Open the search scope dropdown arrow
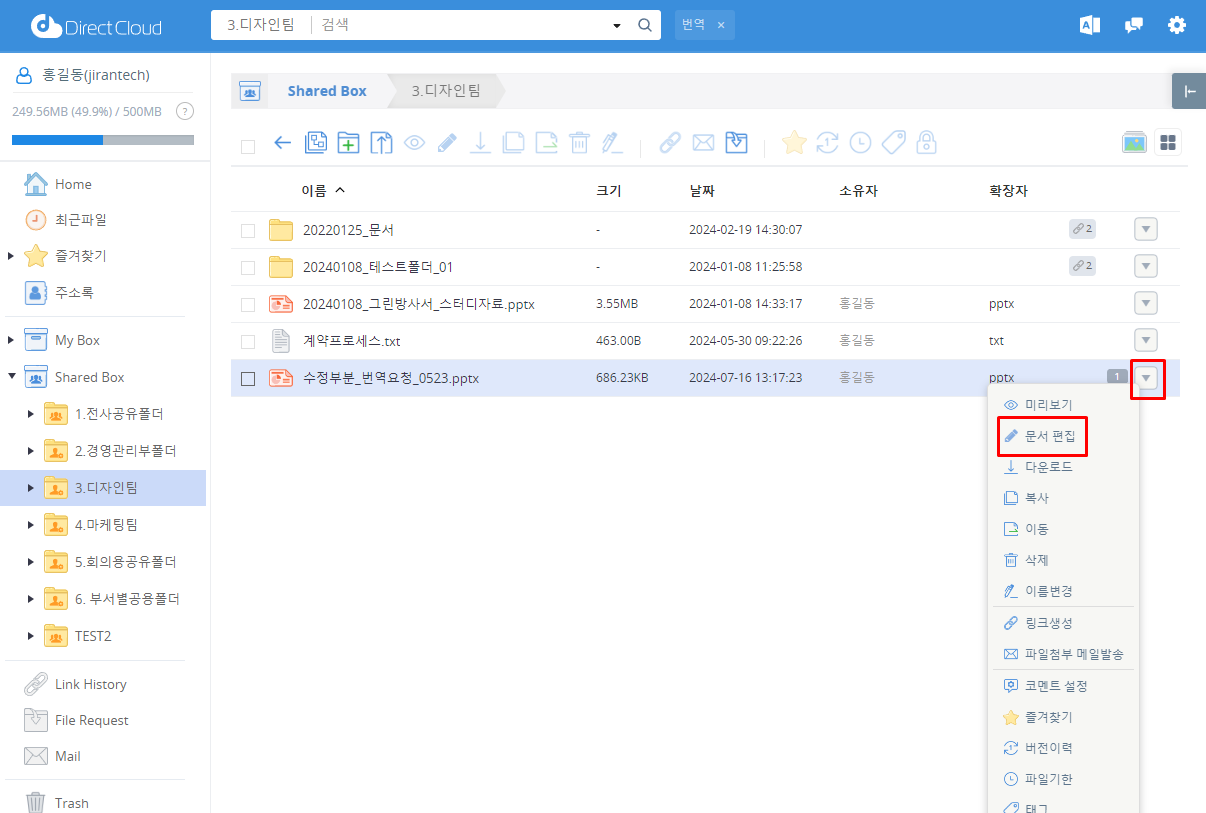This screenshot has height=813, width=1206. coord(616,25)
